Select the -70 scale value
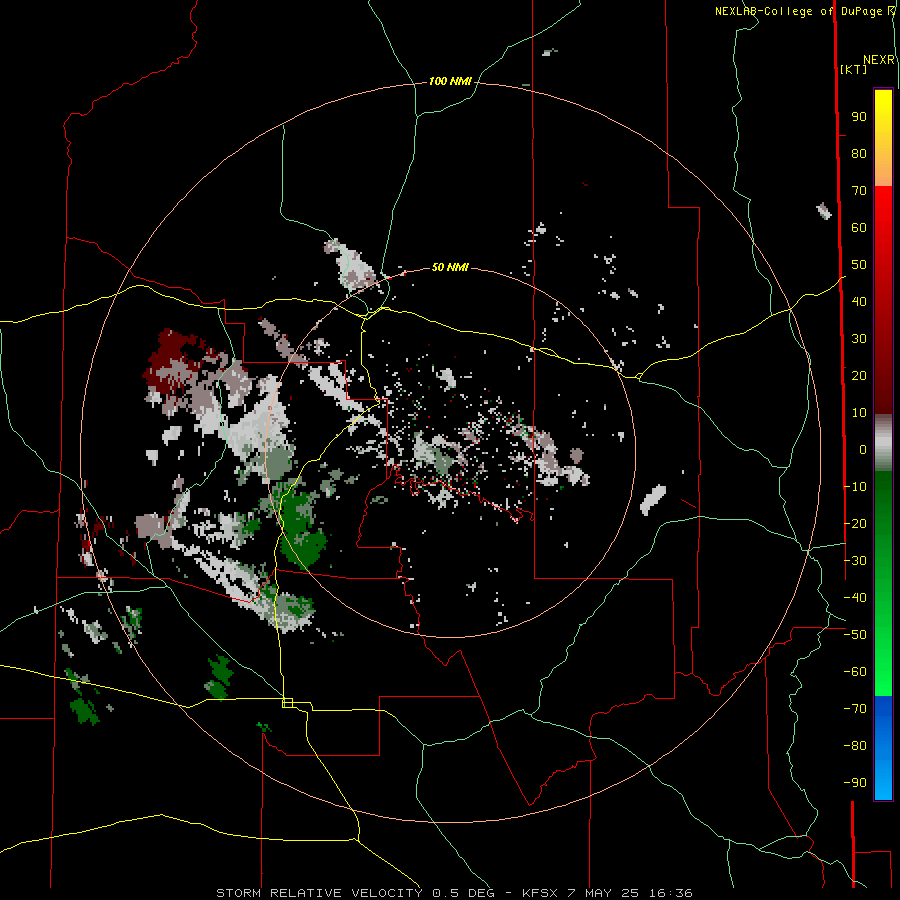This screenshot has height=900, width=900. tap(855, 709)
